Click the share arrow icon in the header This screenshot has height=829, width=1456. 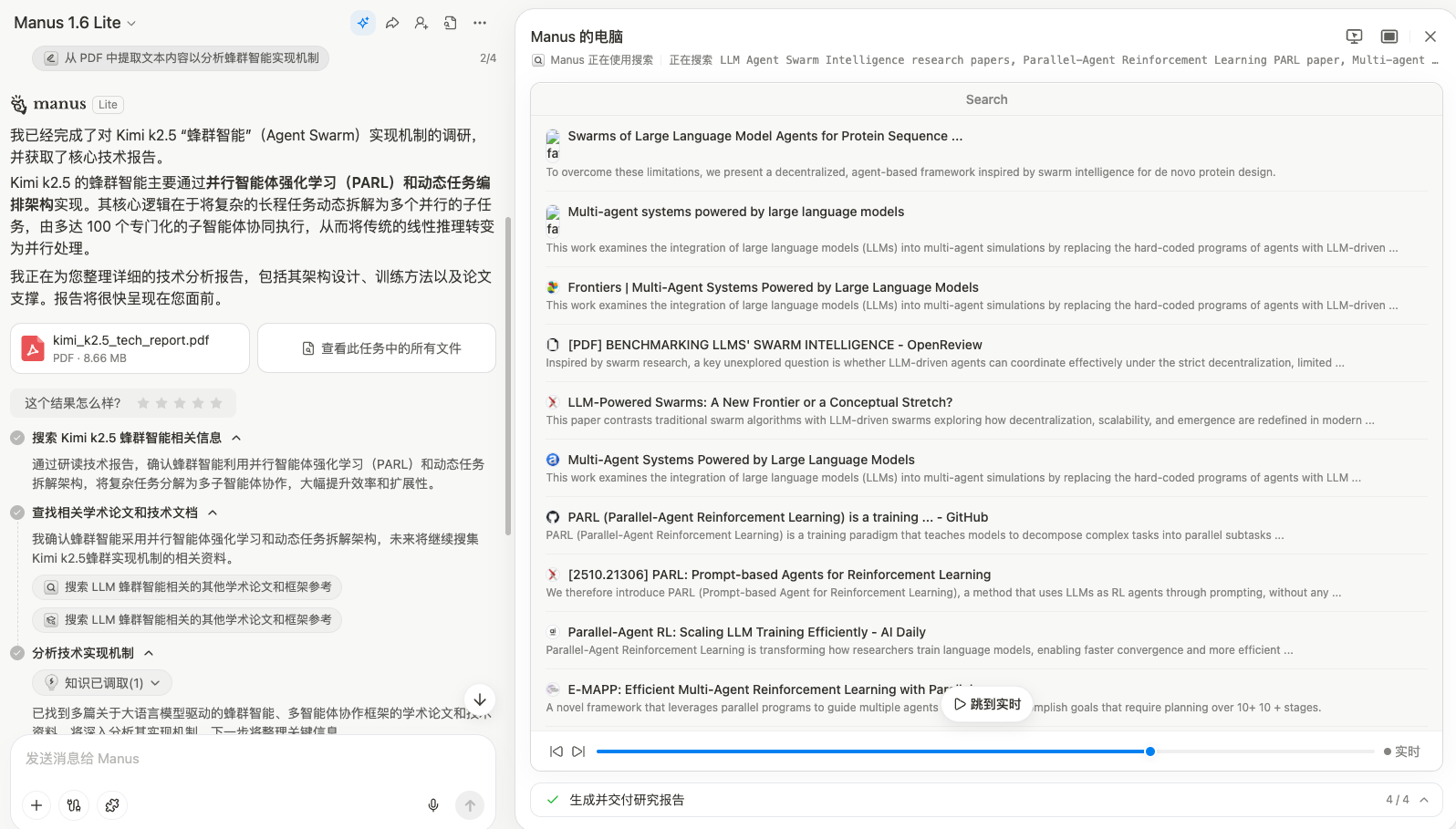(x=392, y=23)
